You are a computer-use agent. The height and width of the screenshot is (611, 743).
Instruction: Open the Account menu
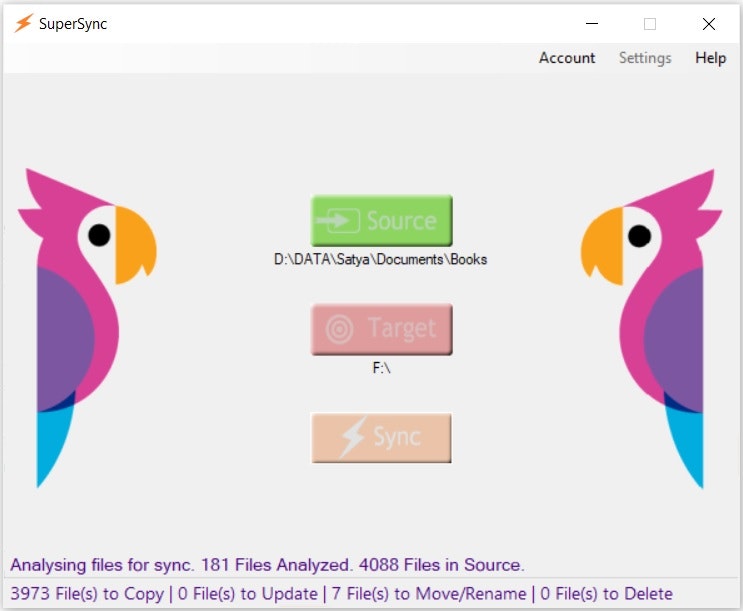coord(567,58)
